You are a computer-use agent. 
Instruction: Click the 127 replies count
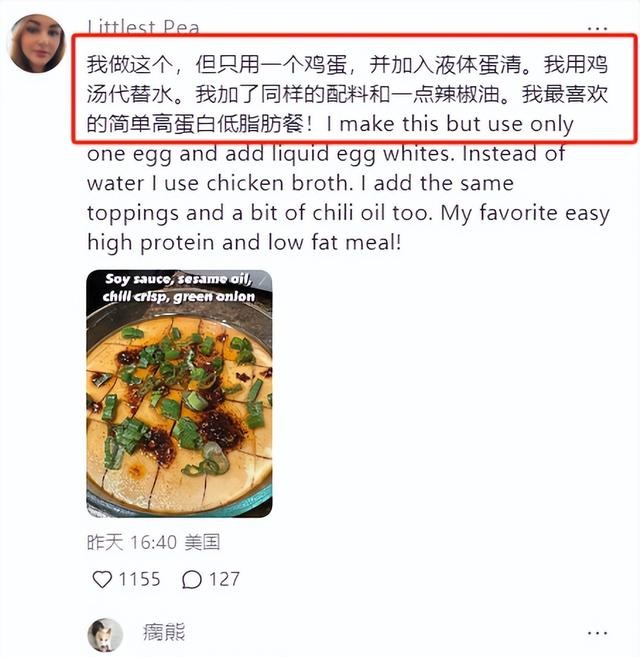coord(224,579)
